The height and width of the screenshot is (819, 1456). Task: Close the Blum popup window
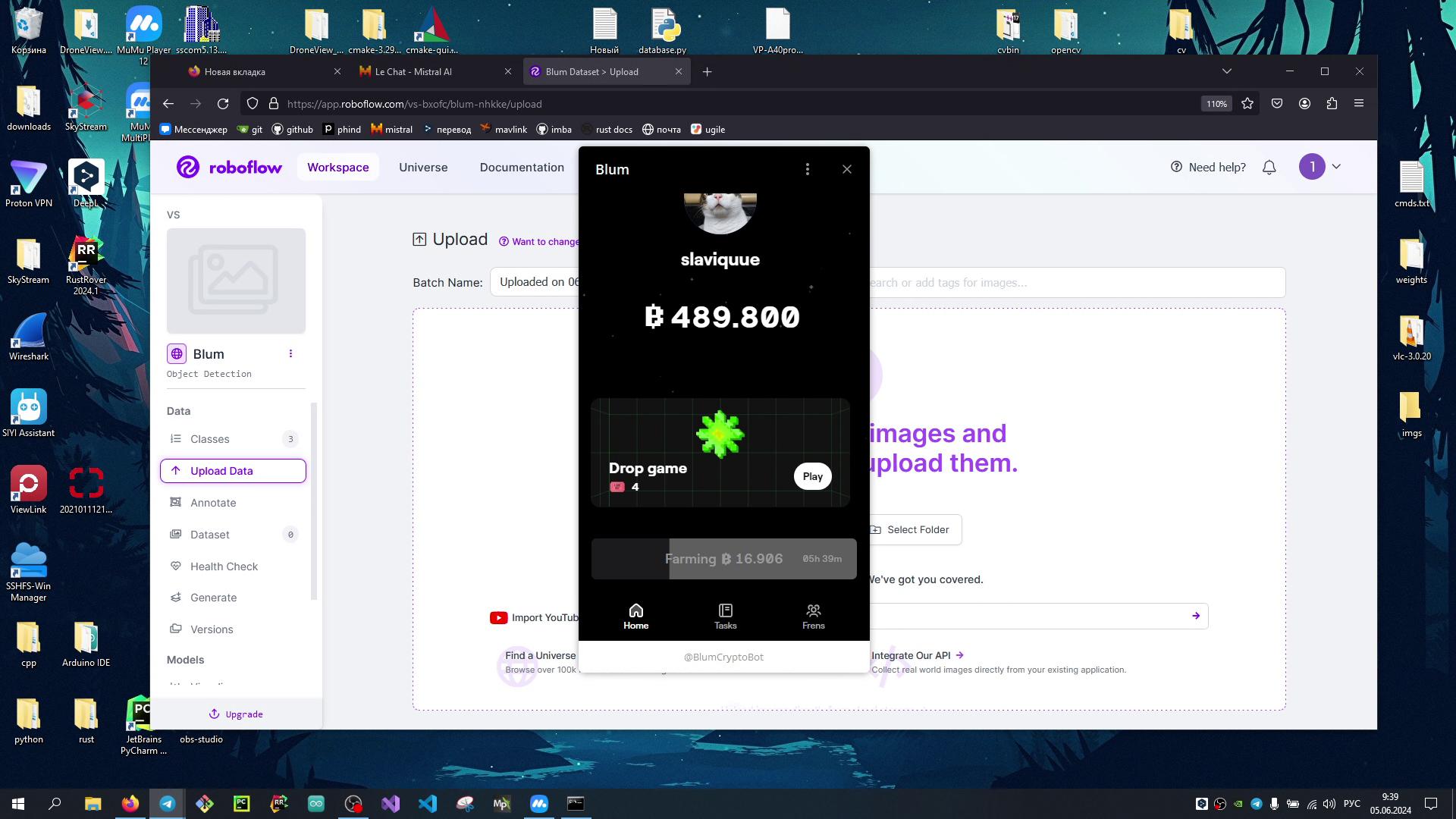click(x=847, y=169)
